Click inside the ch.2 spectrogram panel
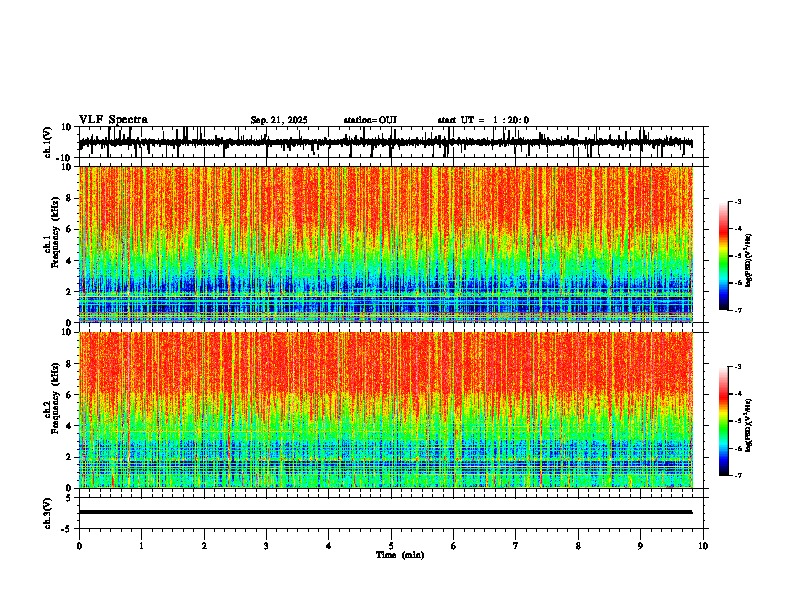This screenshot has width=792, height=612. tap(386, 410)
